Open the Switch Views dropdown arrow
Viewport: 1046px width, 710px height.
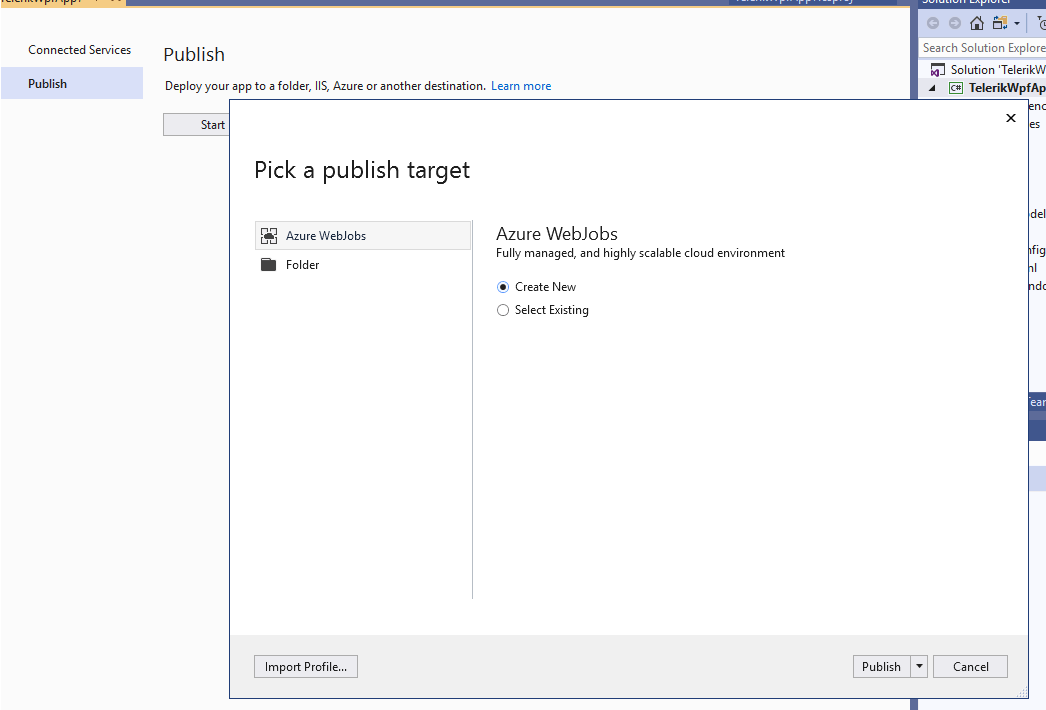(x=1017, y=23)
